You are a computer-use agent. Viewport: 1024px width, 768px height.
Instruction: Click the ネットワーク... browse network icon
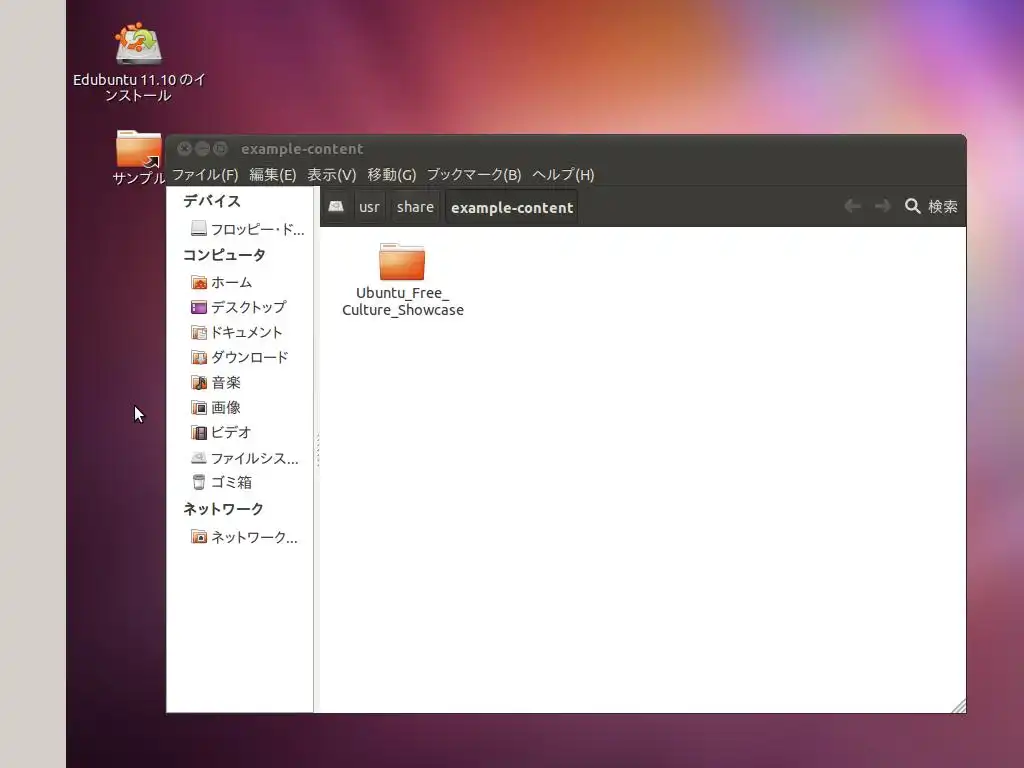199,537
